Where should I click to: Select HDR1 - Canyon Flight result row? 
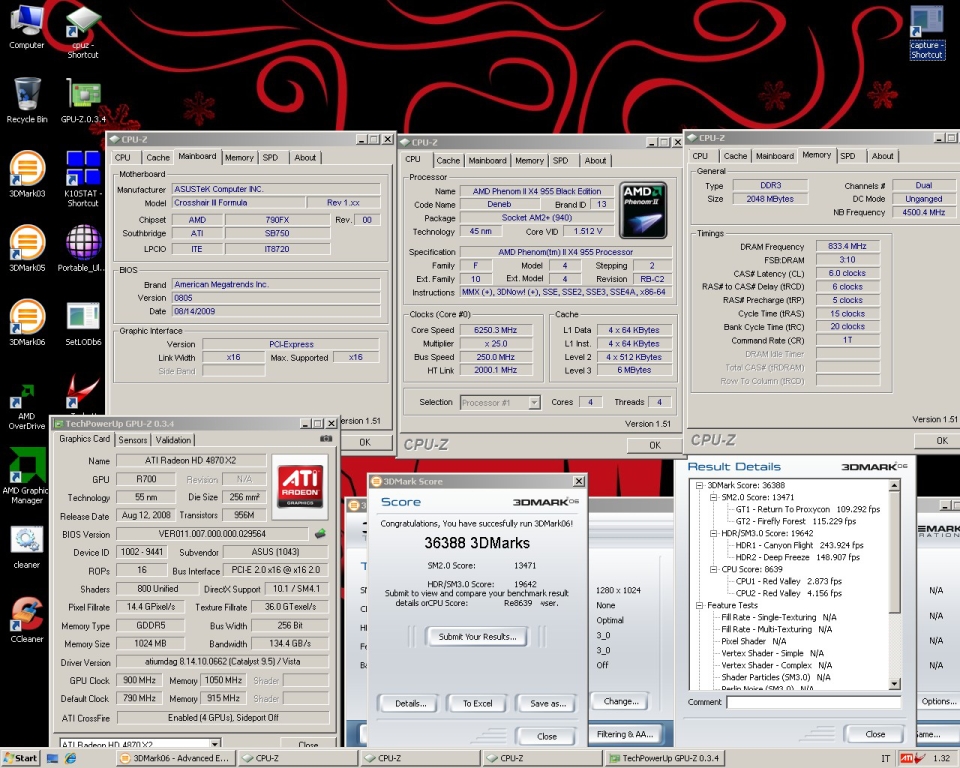(799, 545)
